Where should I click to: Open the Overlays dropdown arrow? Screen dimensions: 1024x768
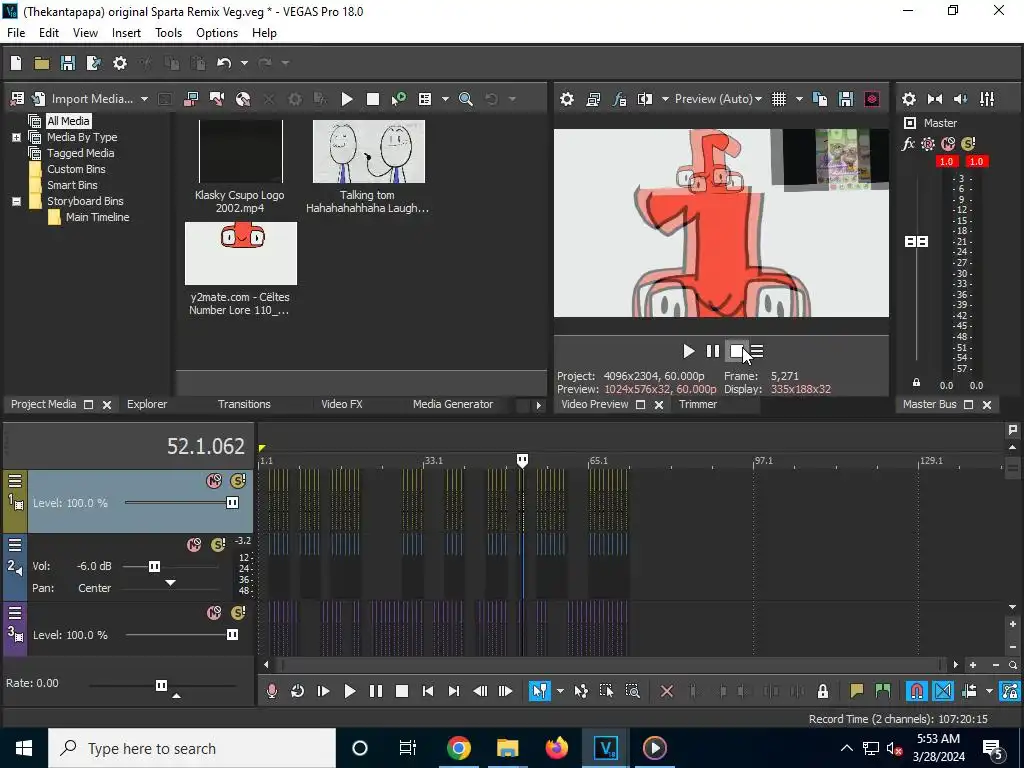coord(799,99)
